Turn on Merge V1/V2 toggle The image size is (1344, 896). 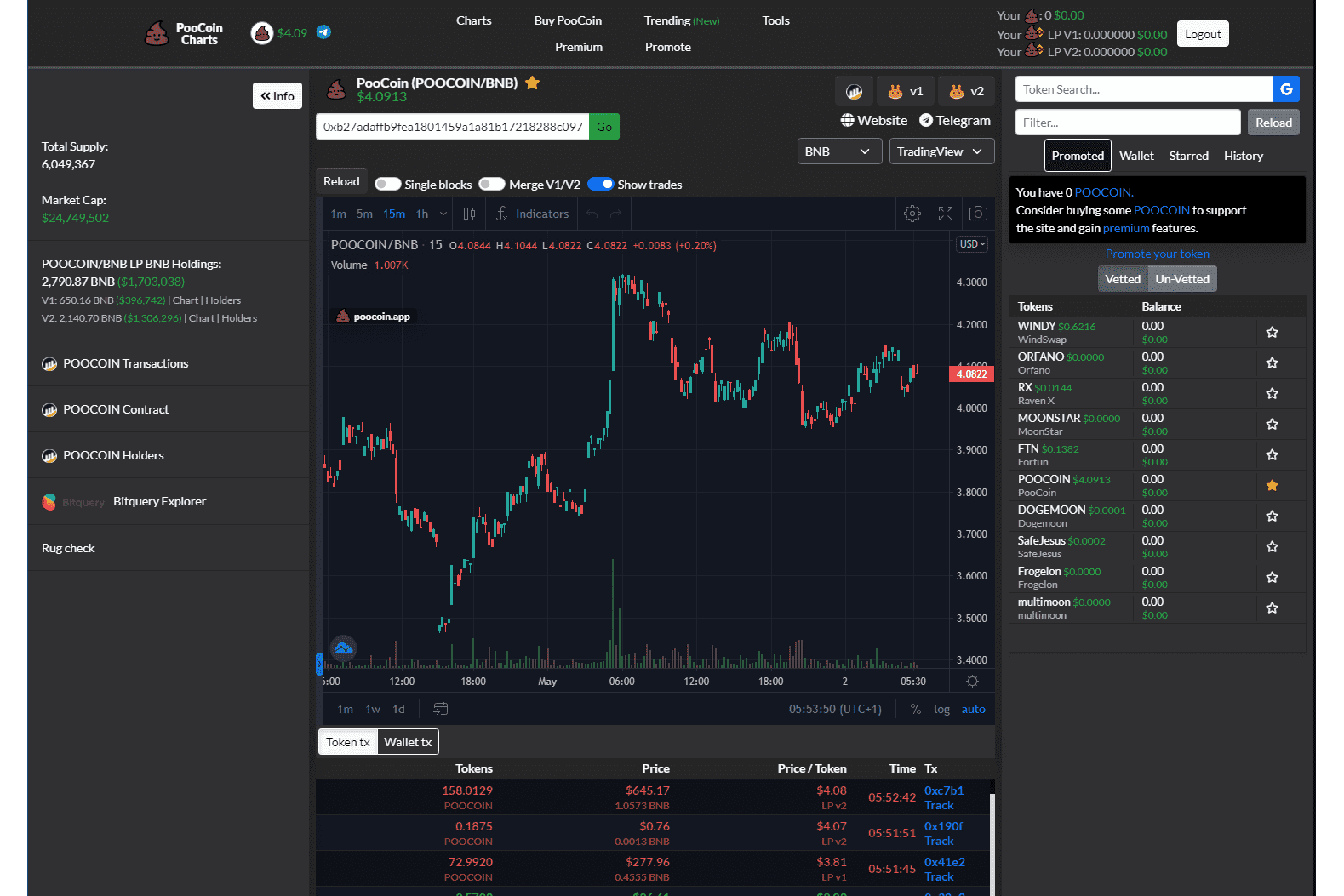point(491,185)
